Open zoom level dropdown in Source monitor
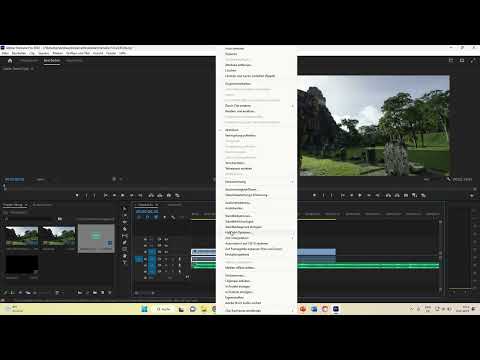This screenshot has height=360, width=480. coord(43,179)
